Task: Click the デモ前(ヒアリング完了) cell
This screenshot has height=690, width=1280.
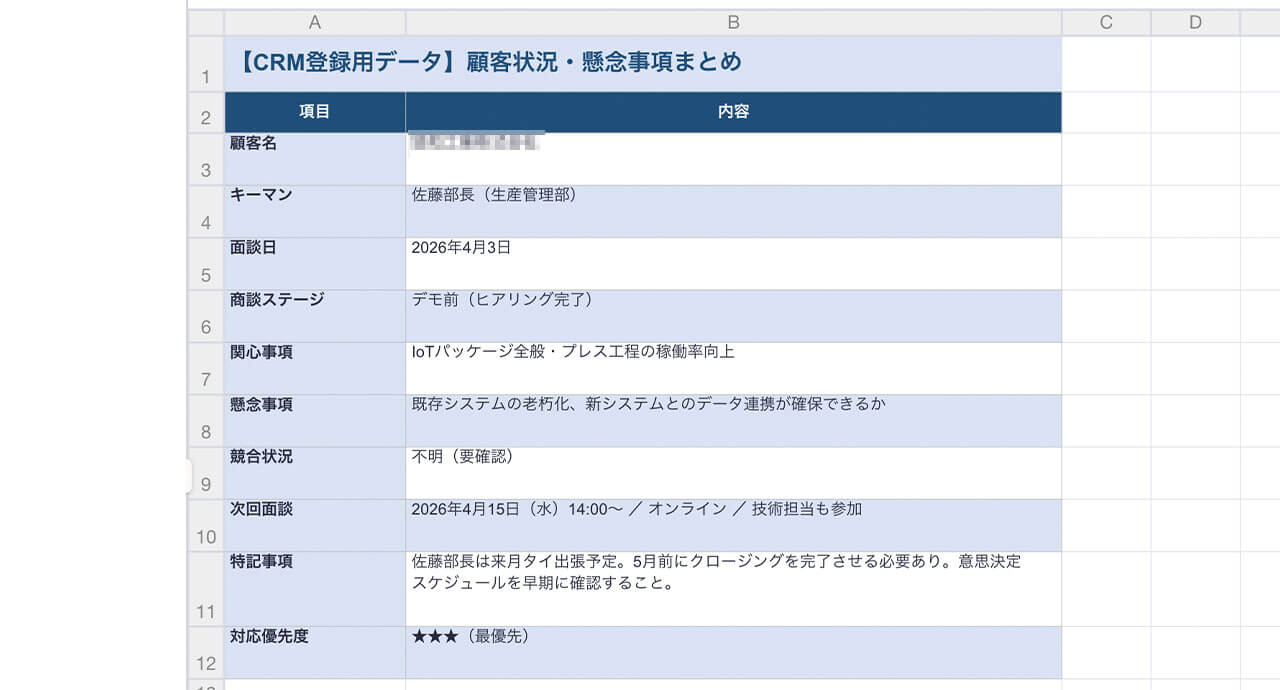Action: click(x=733, y=315)
